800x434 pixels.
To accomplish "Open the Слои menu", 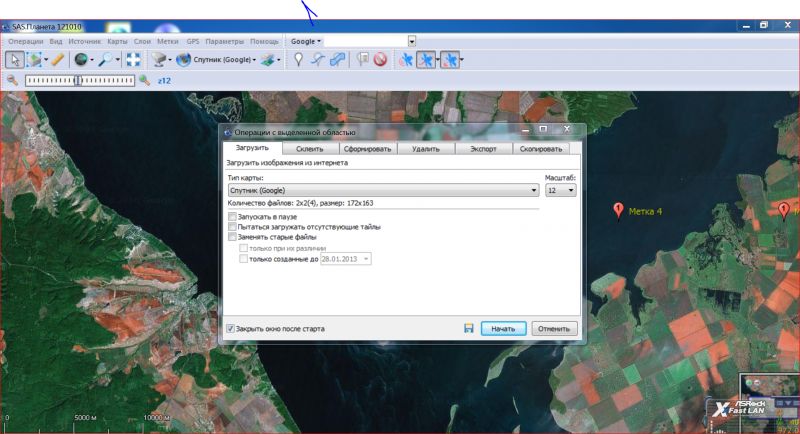I will [142, 41].
